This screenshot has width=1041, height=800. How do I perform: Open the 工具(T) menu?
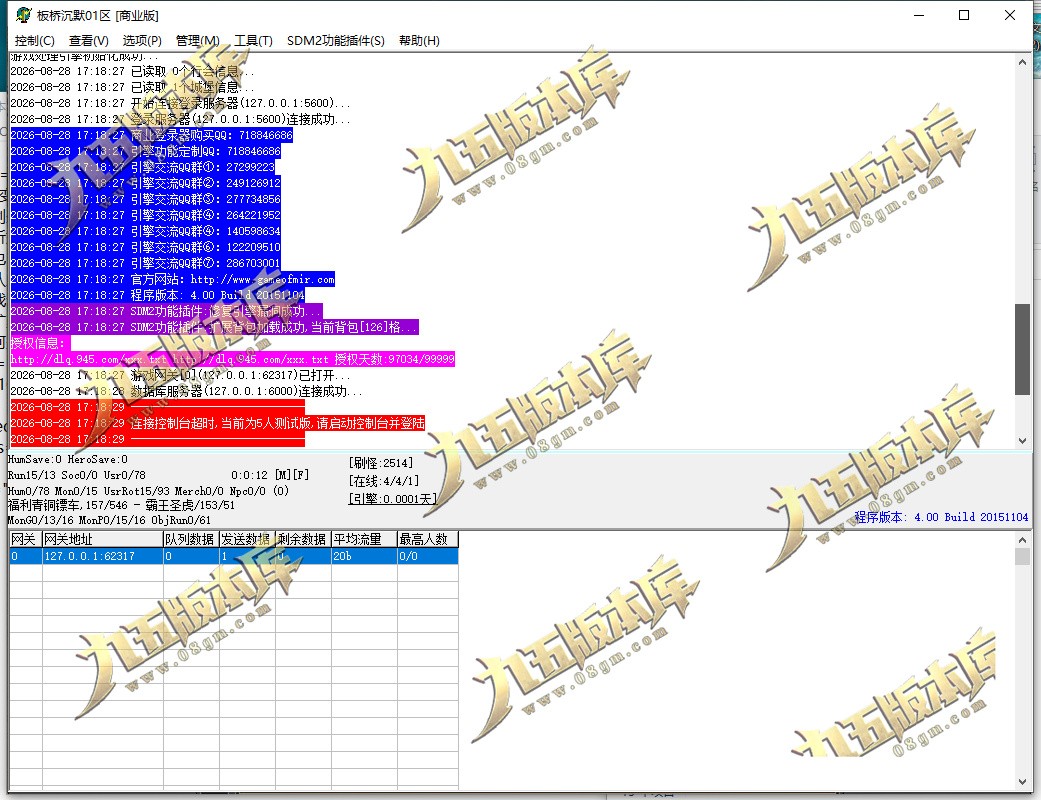(x=253, y=40)
